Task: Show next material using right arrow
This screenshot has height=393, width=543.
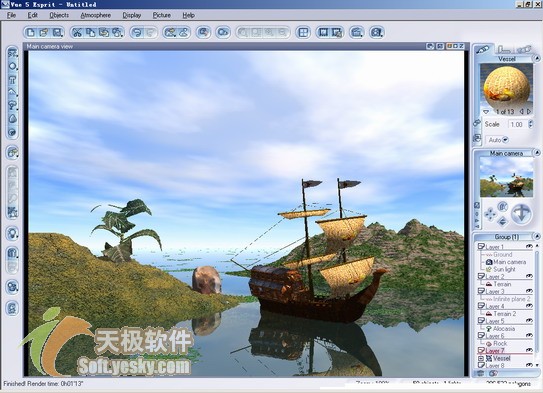Action: click(529, 111)
